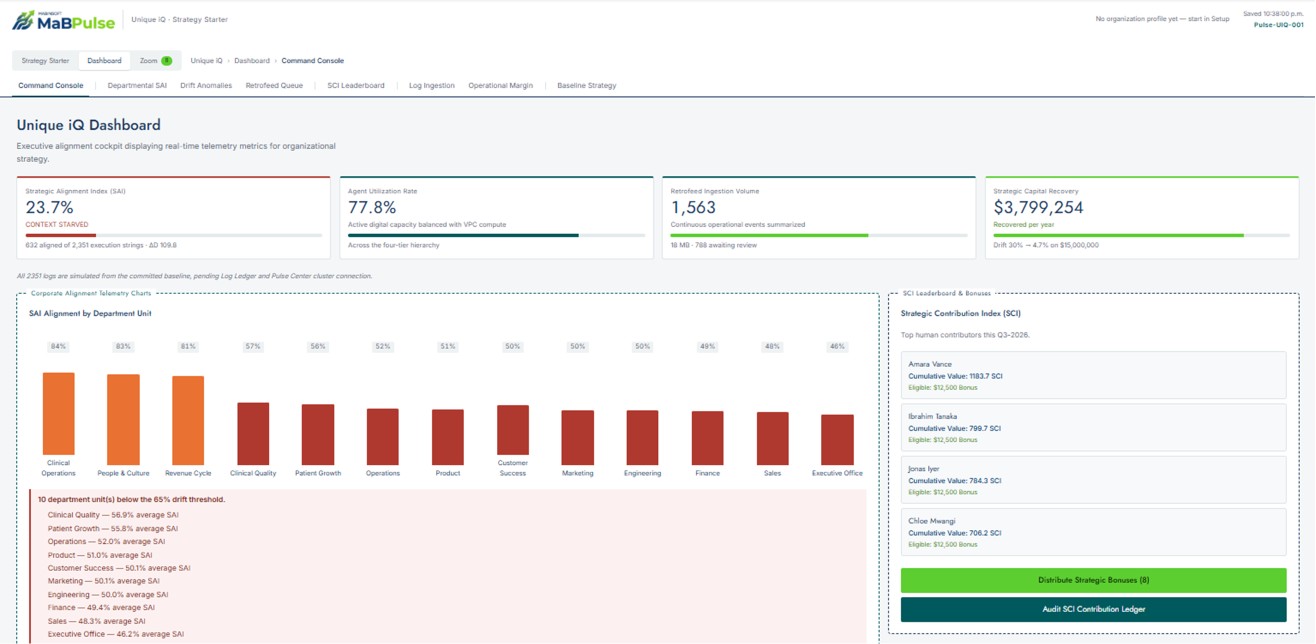The image size is (1316, 644).
Task: Click the Strategic Contribution Index (SCI) heading
Action: [960, 314]
